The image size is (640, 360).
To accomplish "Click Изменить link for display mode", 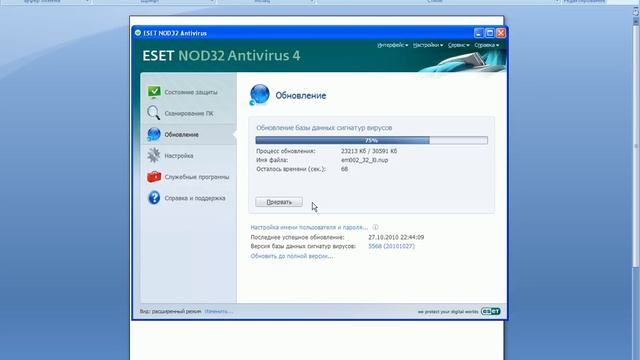I will (219, 311).
